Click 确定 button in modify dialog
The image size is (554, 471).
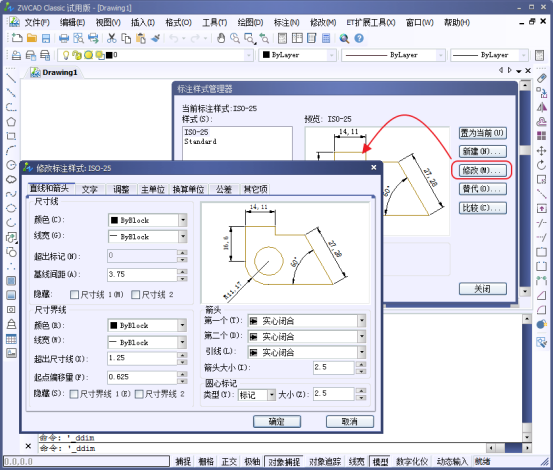tap(277, 421)
